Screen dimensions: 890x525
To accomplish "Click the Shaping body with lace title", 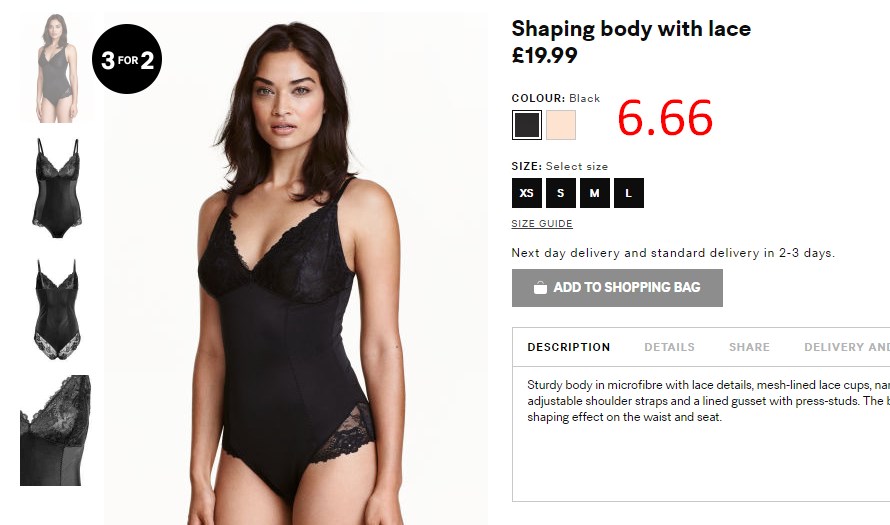I will click(x=631, y=28).
